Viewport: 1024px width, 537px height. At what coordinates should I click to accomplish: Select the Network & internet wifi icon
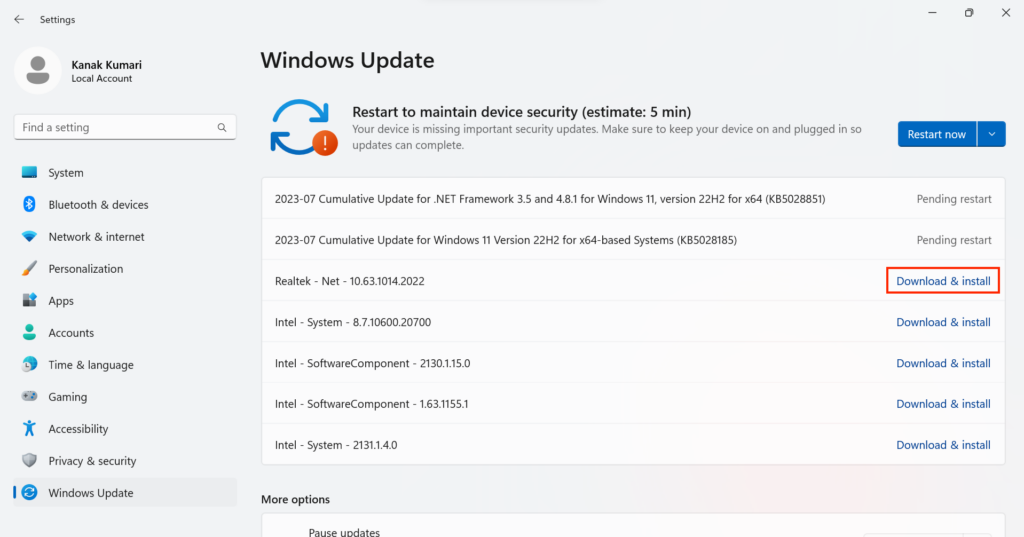(29, 237)
